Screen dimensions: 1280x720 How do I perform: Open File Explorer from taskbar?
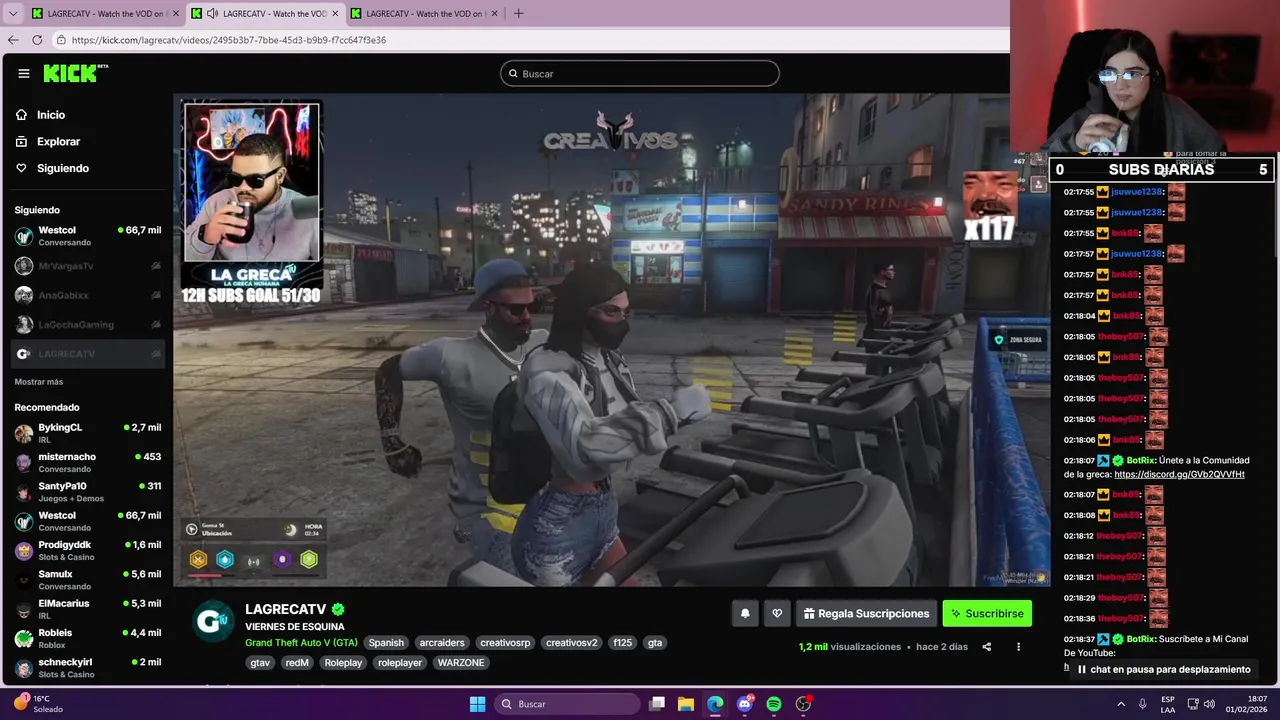click(686, 704)
